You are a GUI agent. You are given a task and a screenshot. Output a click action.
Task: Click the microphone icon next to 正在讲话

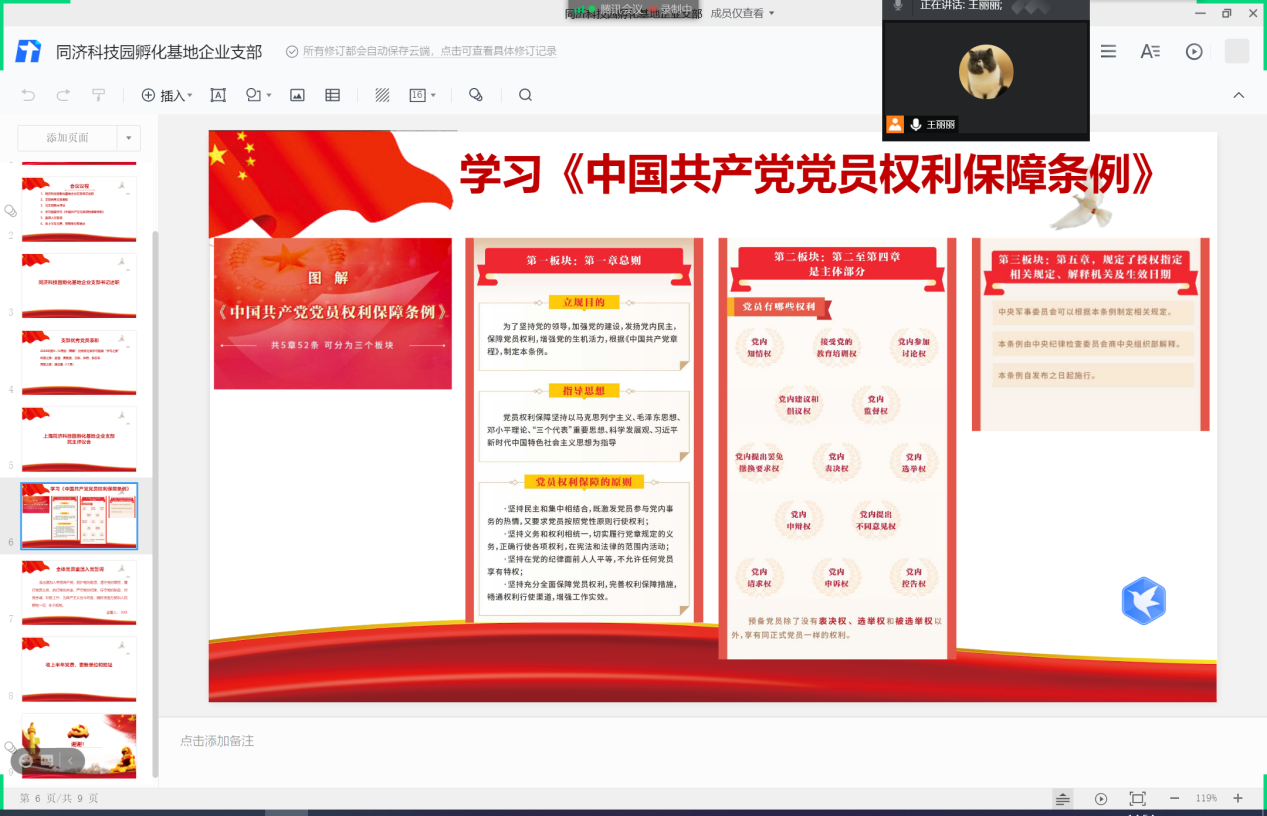click(x=898, y=5)
